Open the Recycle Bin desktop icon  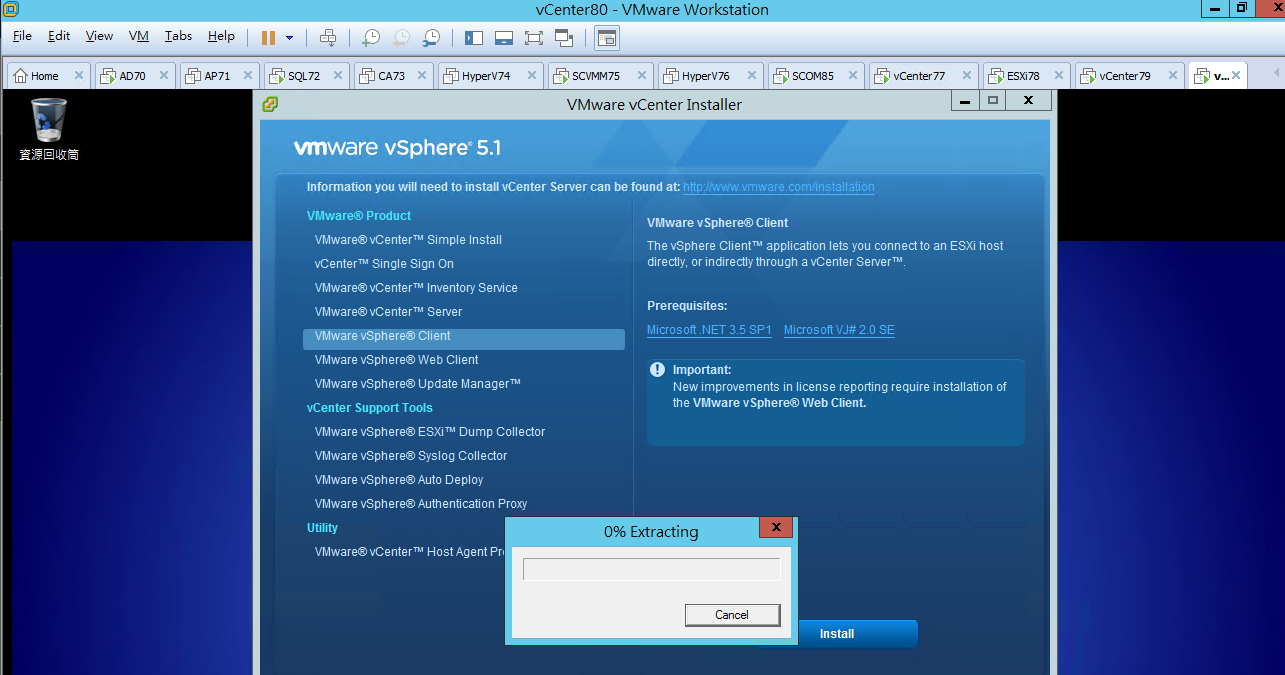pos(49,129)
